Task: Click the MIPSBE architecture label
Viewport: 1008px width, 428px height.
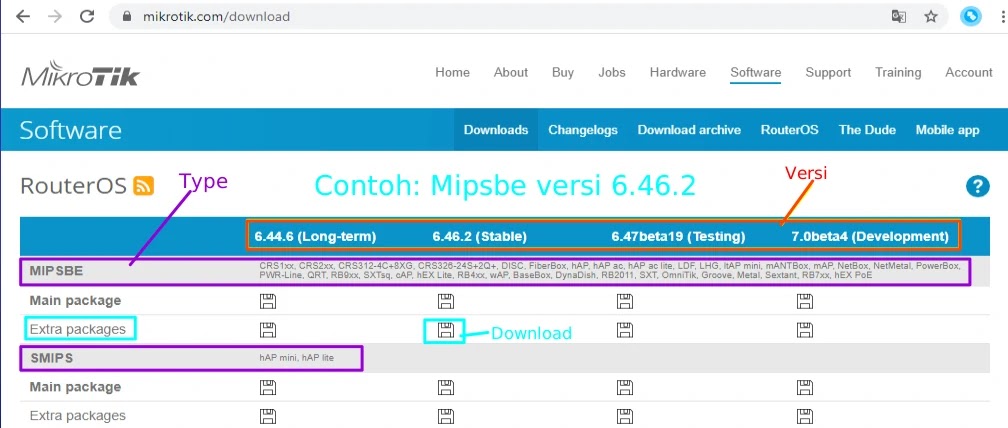Action: pyautogui.click(x=57, y=272)
